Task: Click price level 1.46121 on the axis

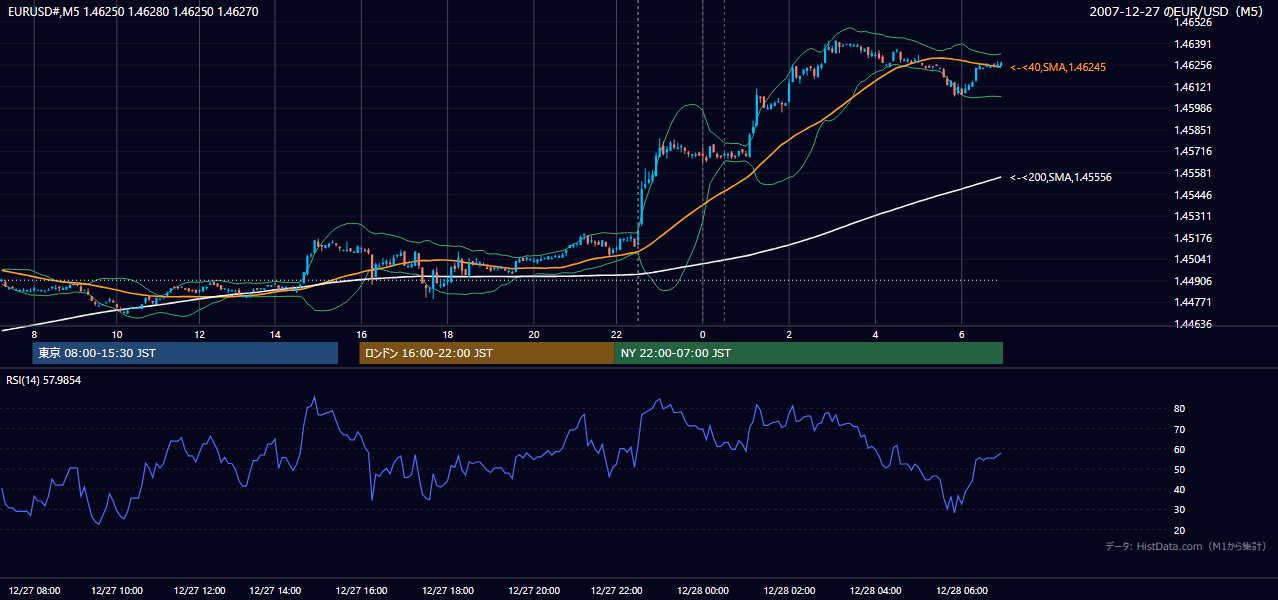Action: tap(1193, 87)
